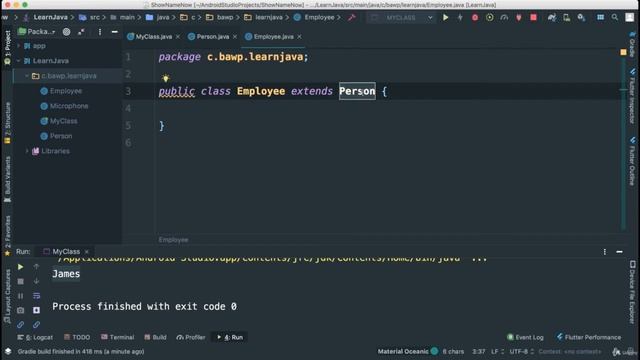Open the AVD Manager device icon
Viewport: 640px width, 360px height.
(567, 18)
